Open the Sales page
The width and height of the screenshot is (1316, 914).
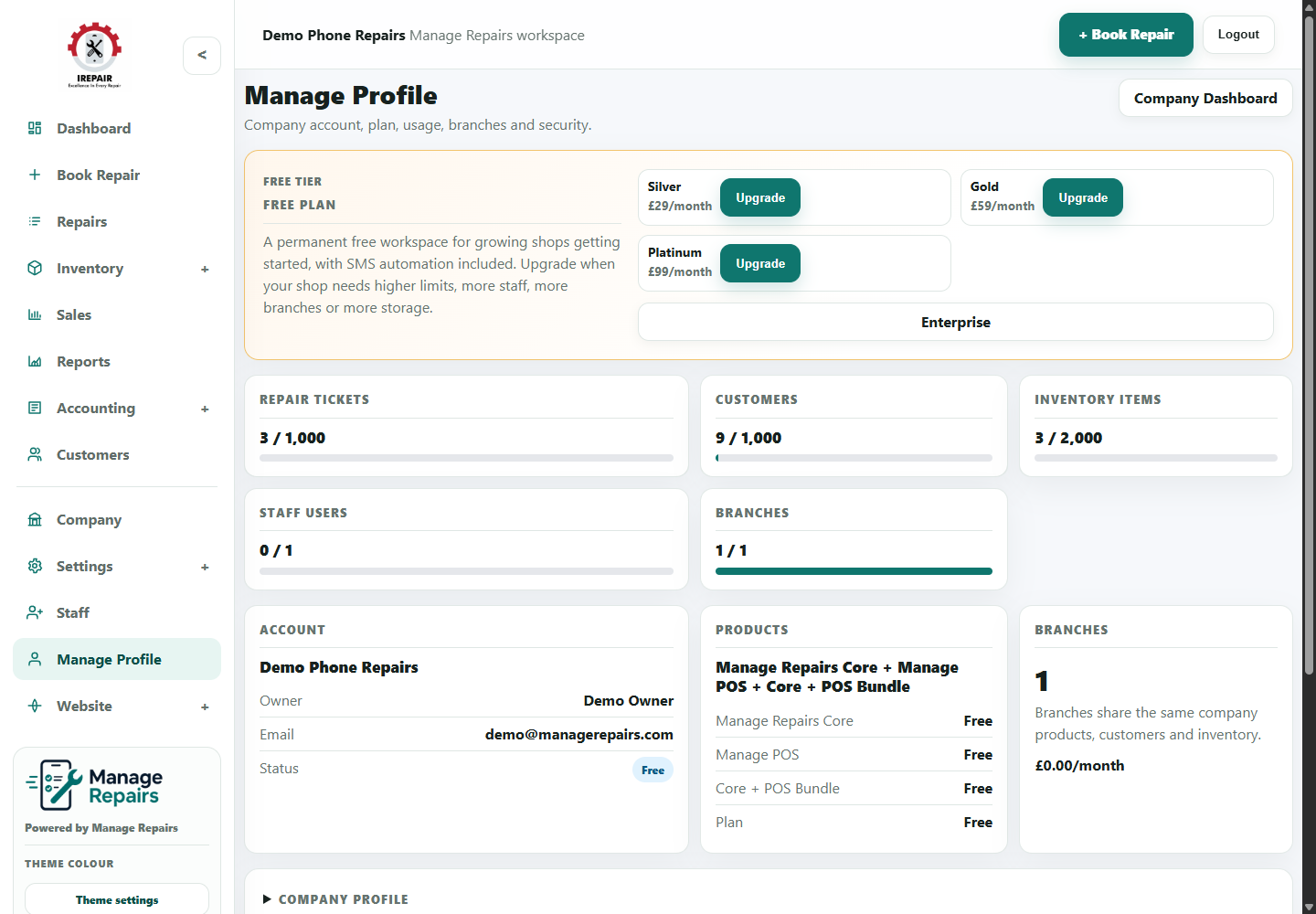117,314
